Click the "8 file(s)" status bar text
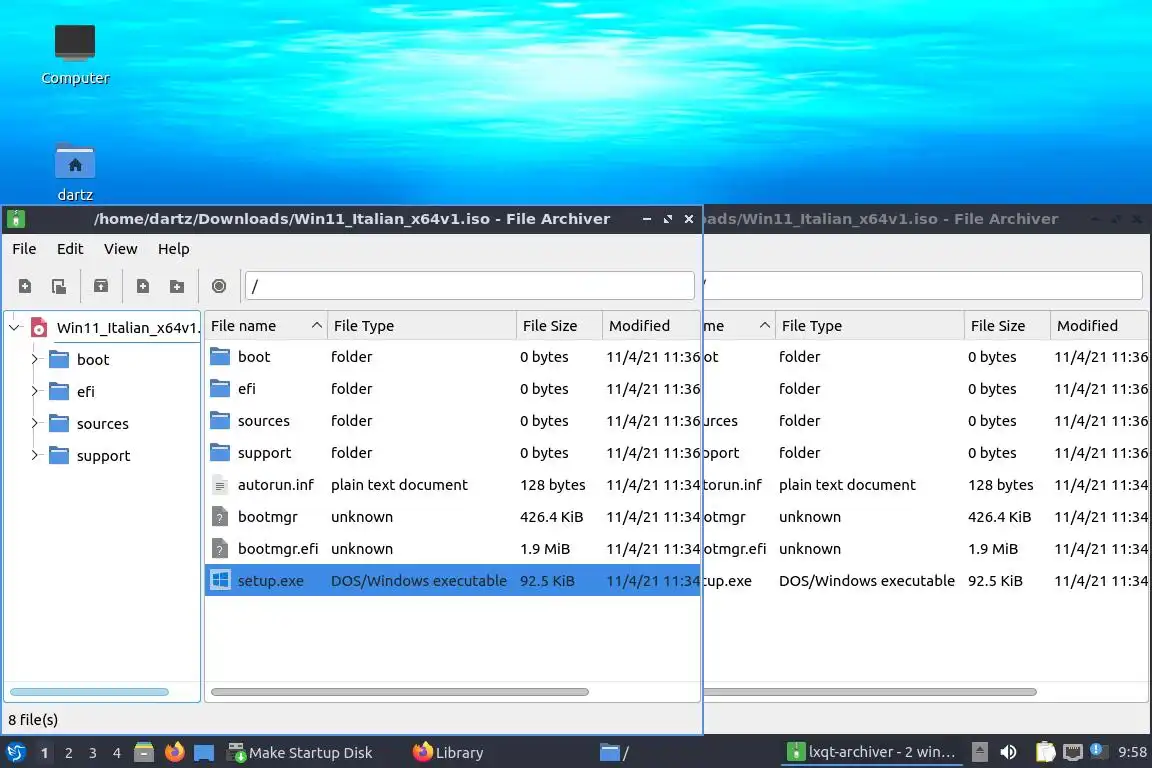The width and height of the screenshot is (1152, 768). coord(33,719)
